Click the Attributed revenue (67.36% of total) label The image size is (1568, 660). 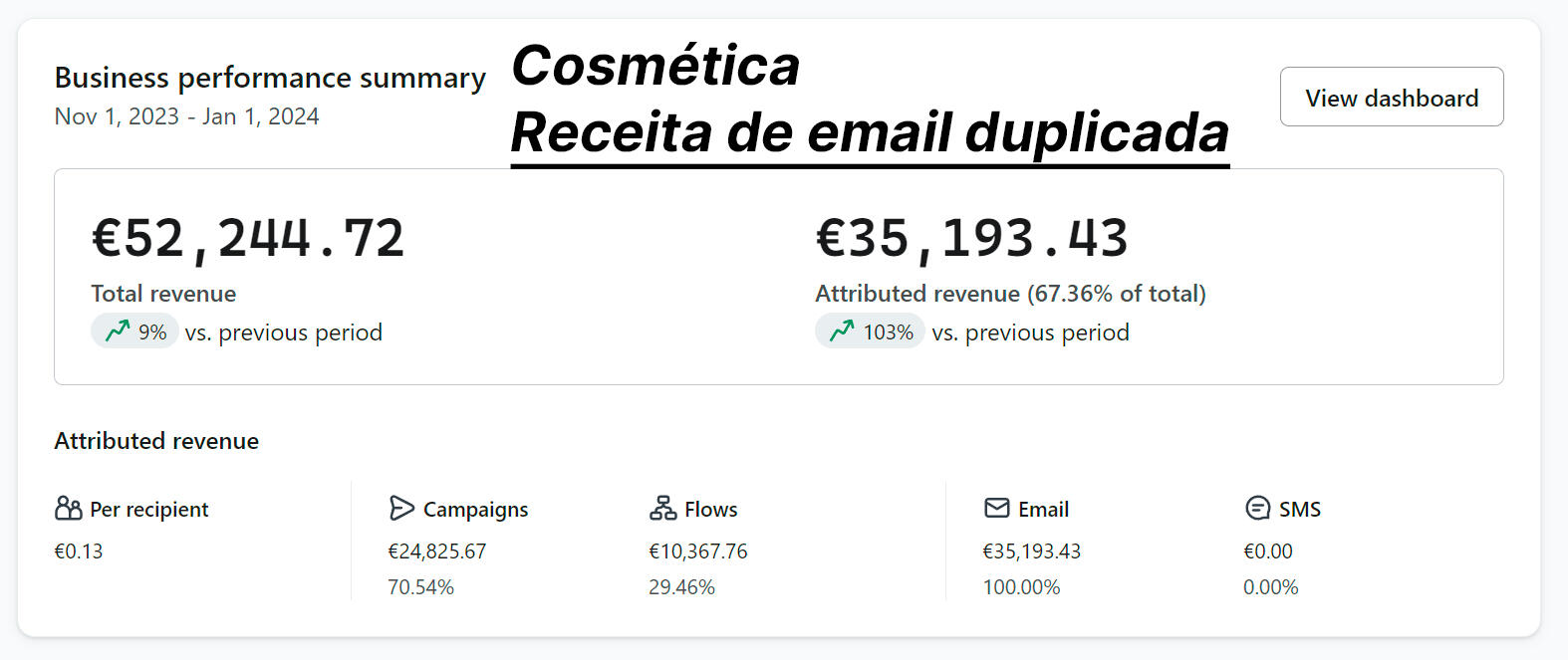tap(1010, 294)
